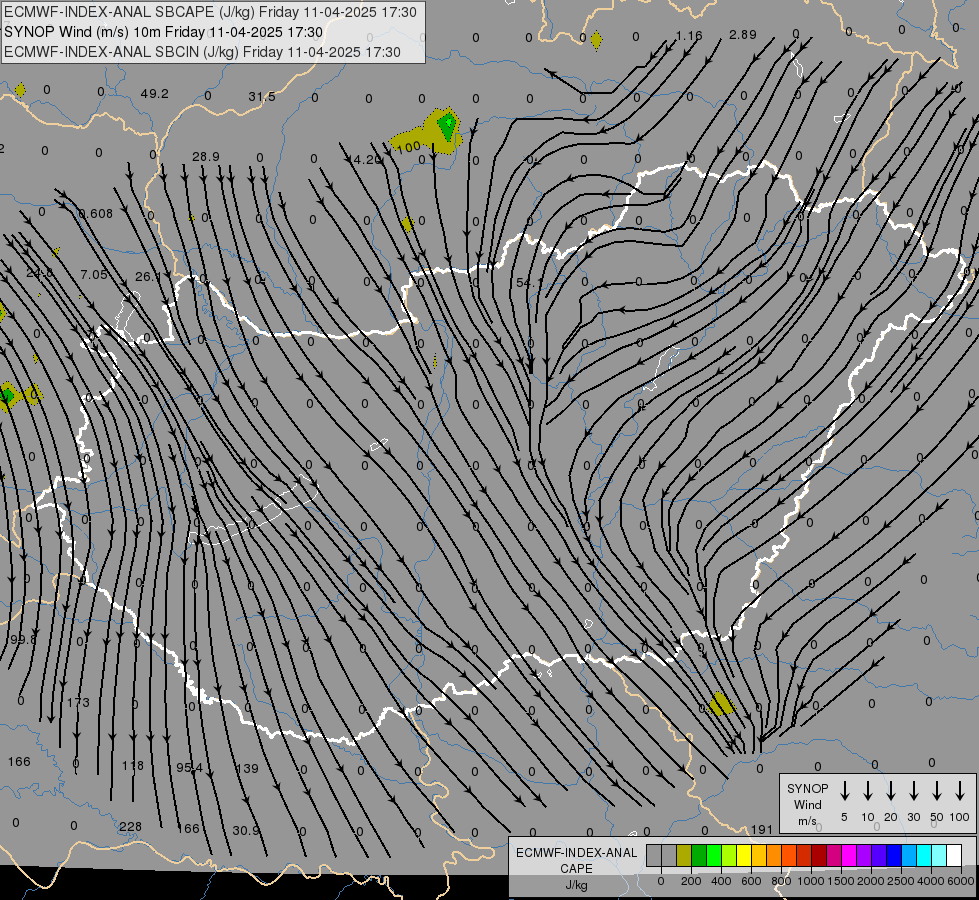This screenshot has width=979, height=900.
Task: Click the 200 tick label on color scale
Action: click(691, 881)
